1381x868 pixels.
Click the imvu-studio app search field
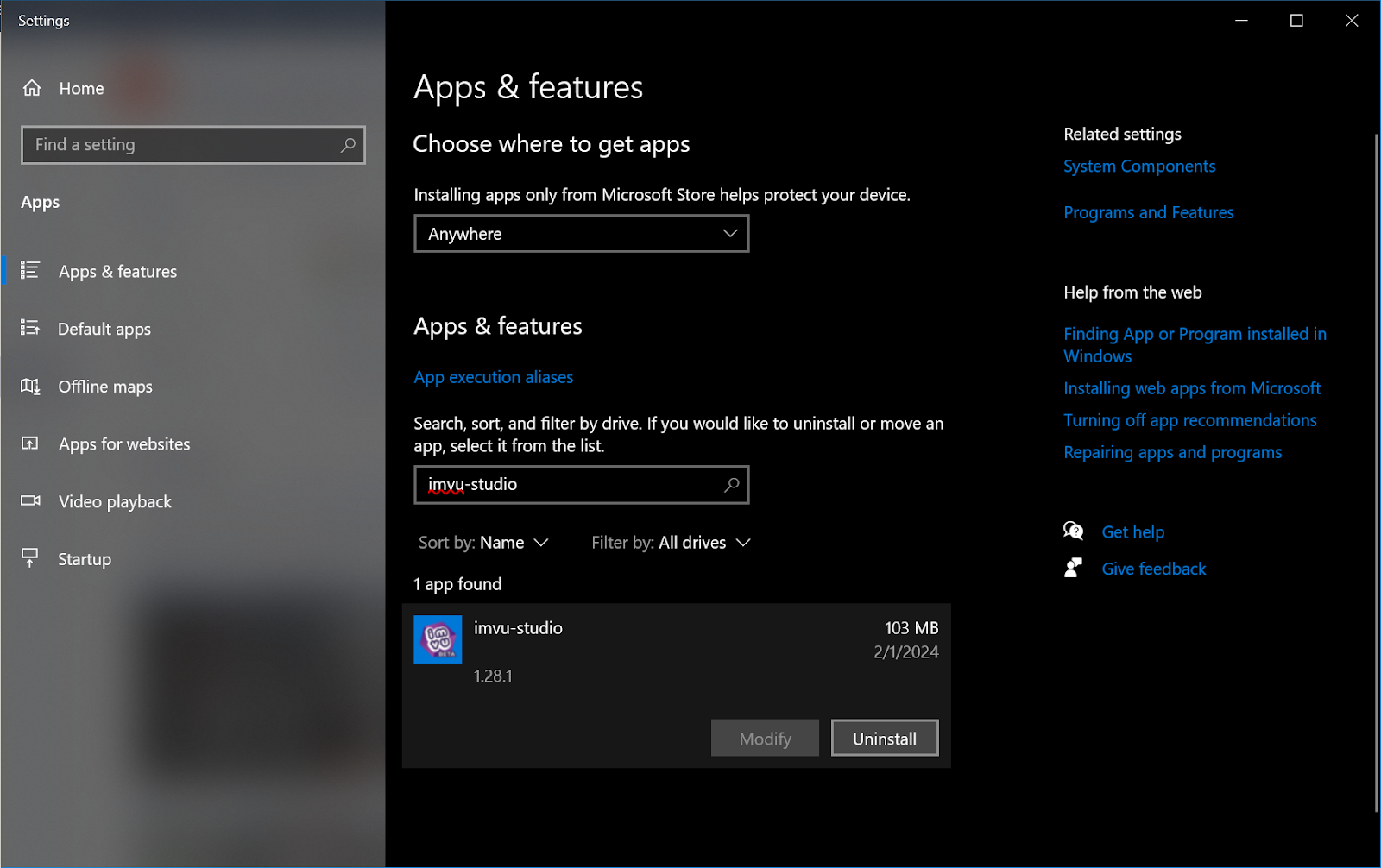coord(582,485)
